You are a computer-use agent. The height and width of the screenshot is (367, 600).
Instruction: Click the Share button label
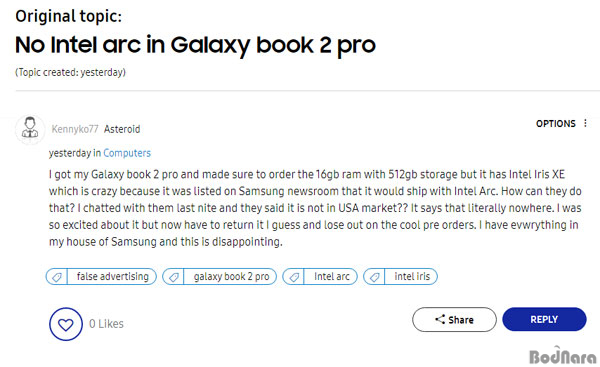coord(461,320)
